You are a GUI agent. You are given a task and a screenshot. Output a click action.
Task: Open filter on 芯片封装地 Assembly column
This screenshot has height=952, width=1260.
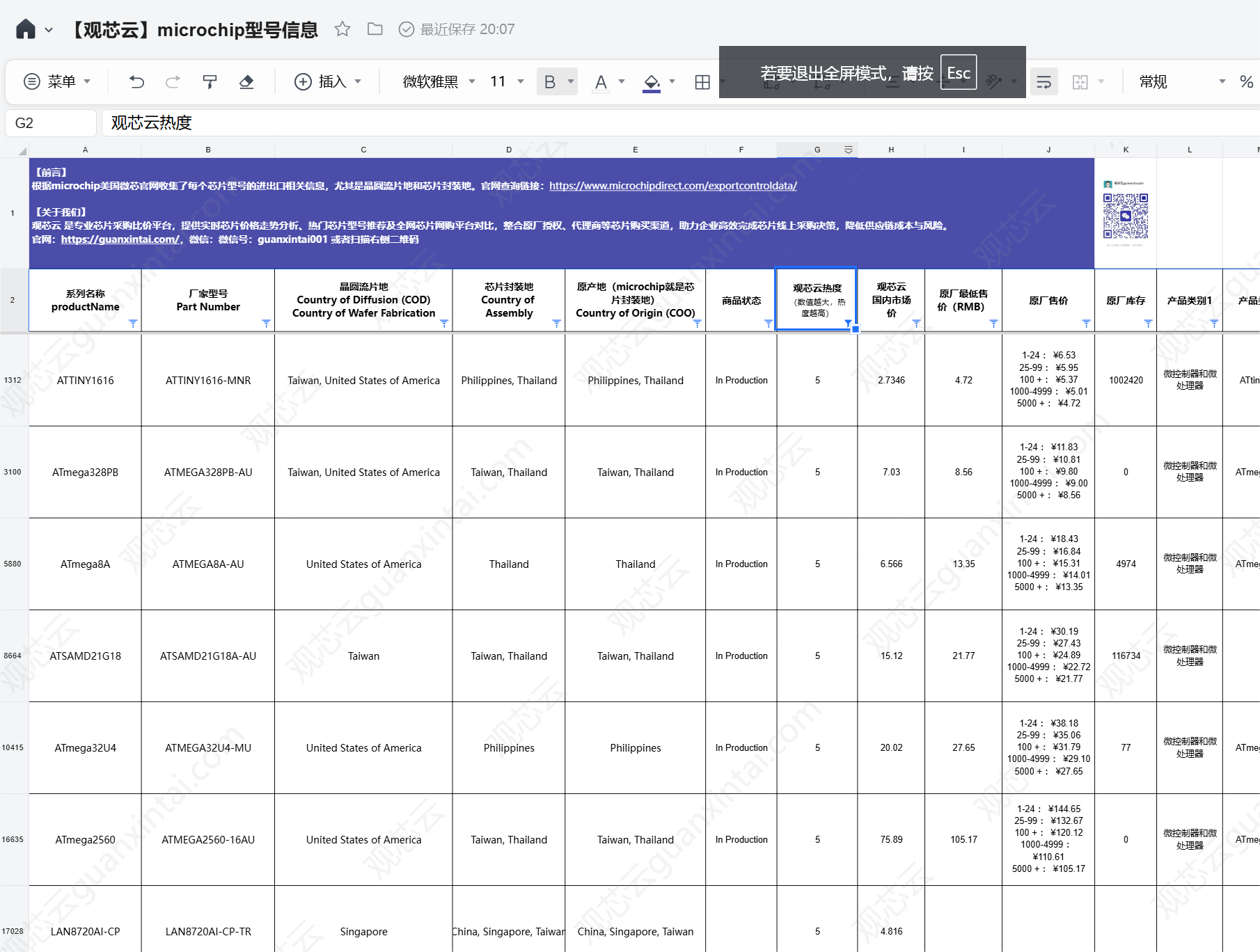point(556,324)
